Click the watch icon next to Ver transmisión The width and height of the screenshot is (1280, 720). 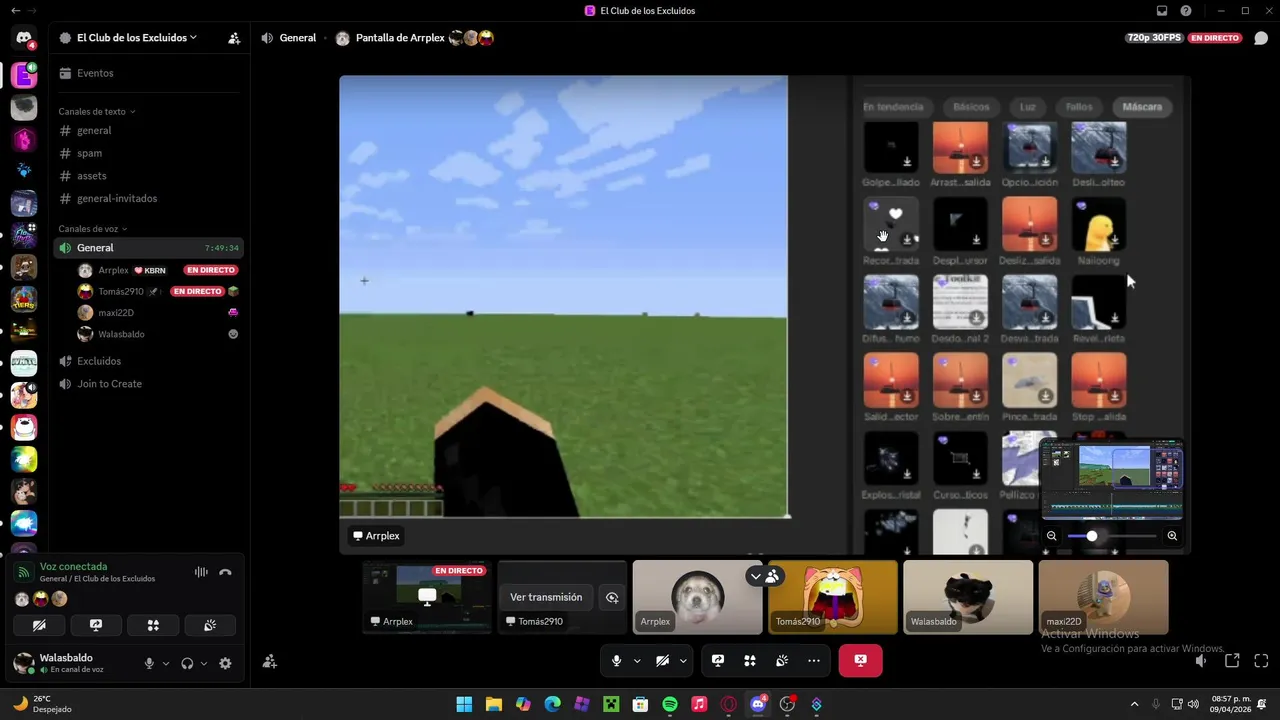[x=612, y=597]
